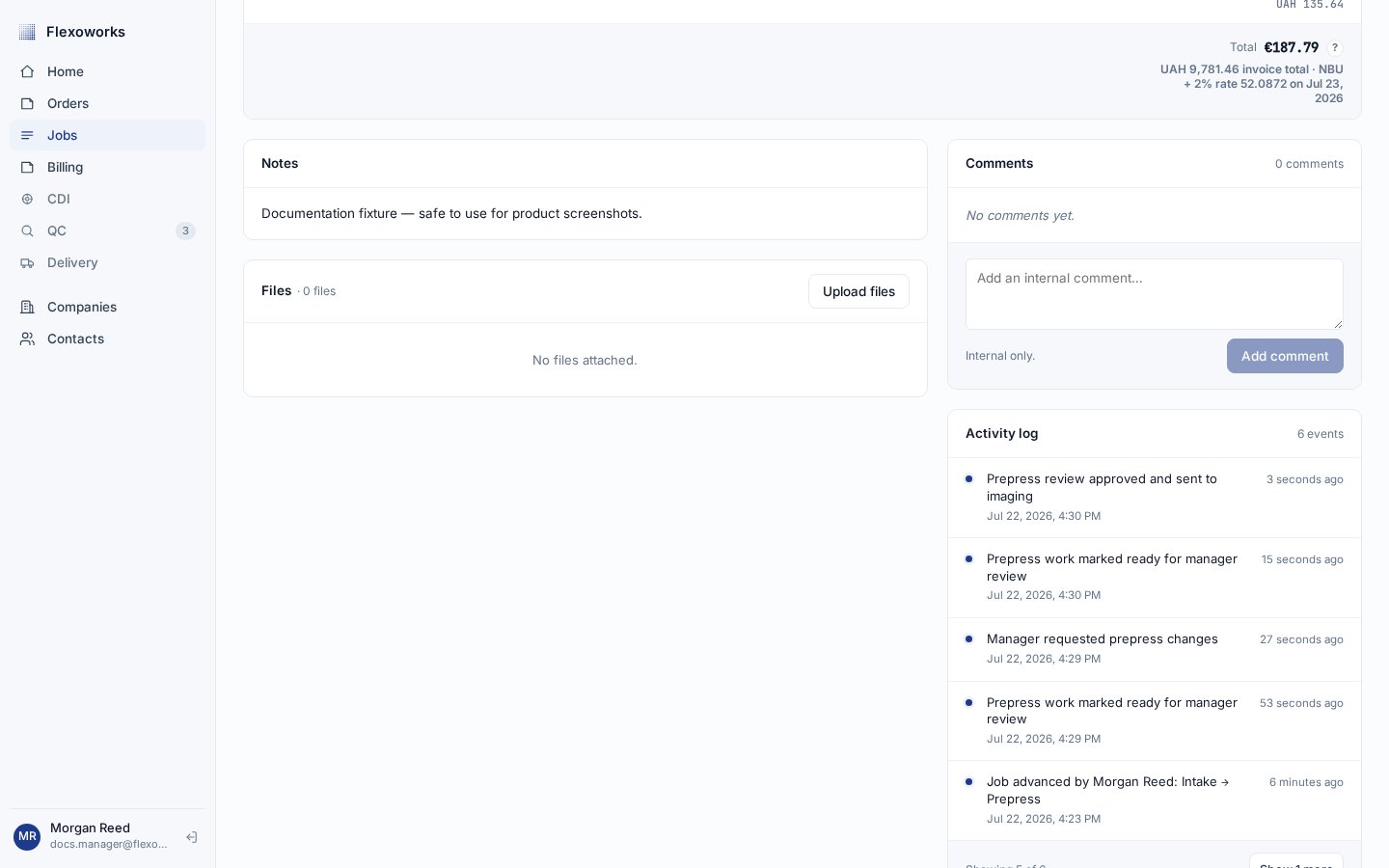Screen dimensions: 1389x868
Task: Click the Documentation fixture note text
Action: [x=451, y=213]
